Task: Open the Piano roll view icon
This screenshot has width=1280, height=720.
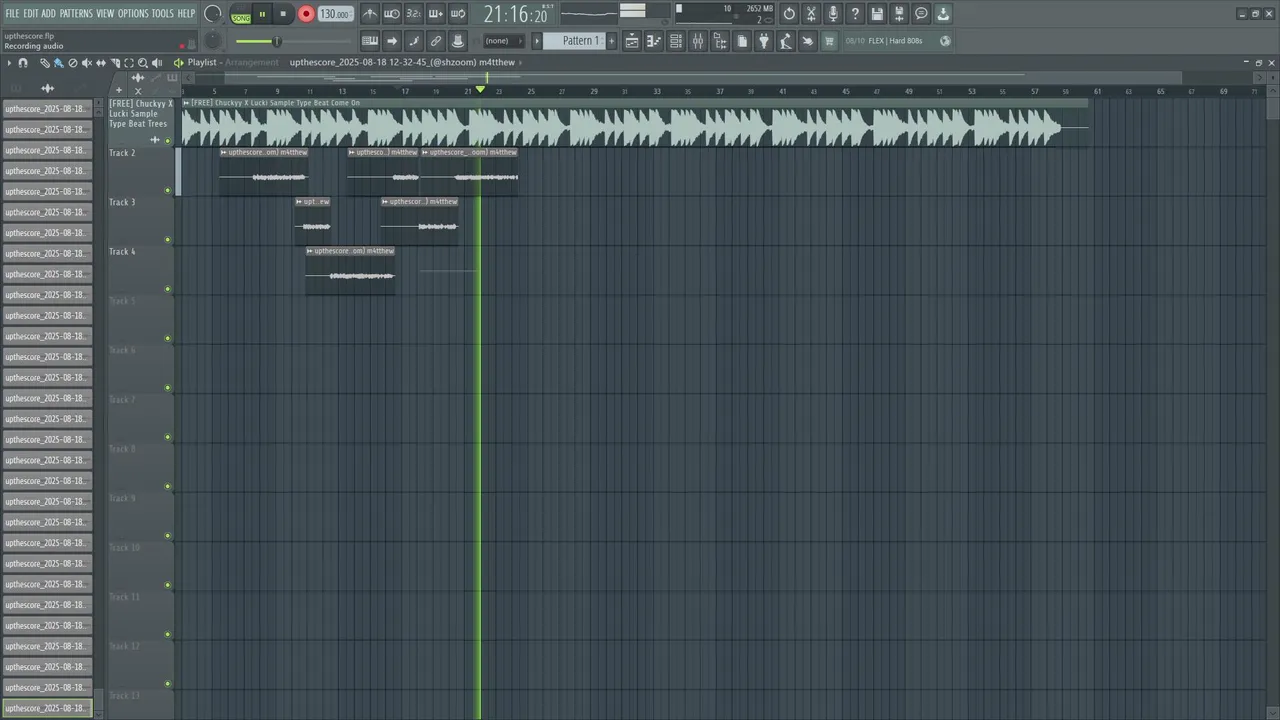Action: pyautogui.click(x=654, y=41)
